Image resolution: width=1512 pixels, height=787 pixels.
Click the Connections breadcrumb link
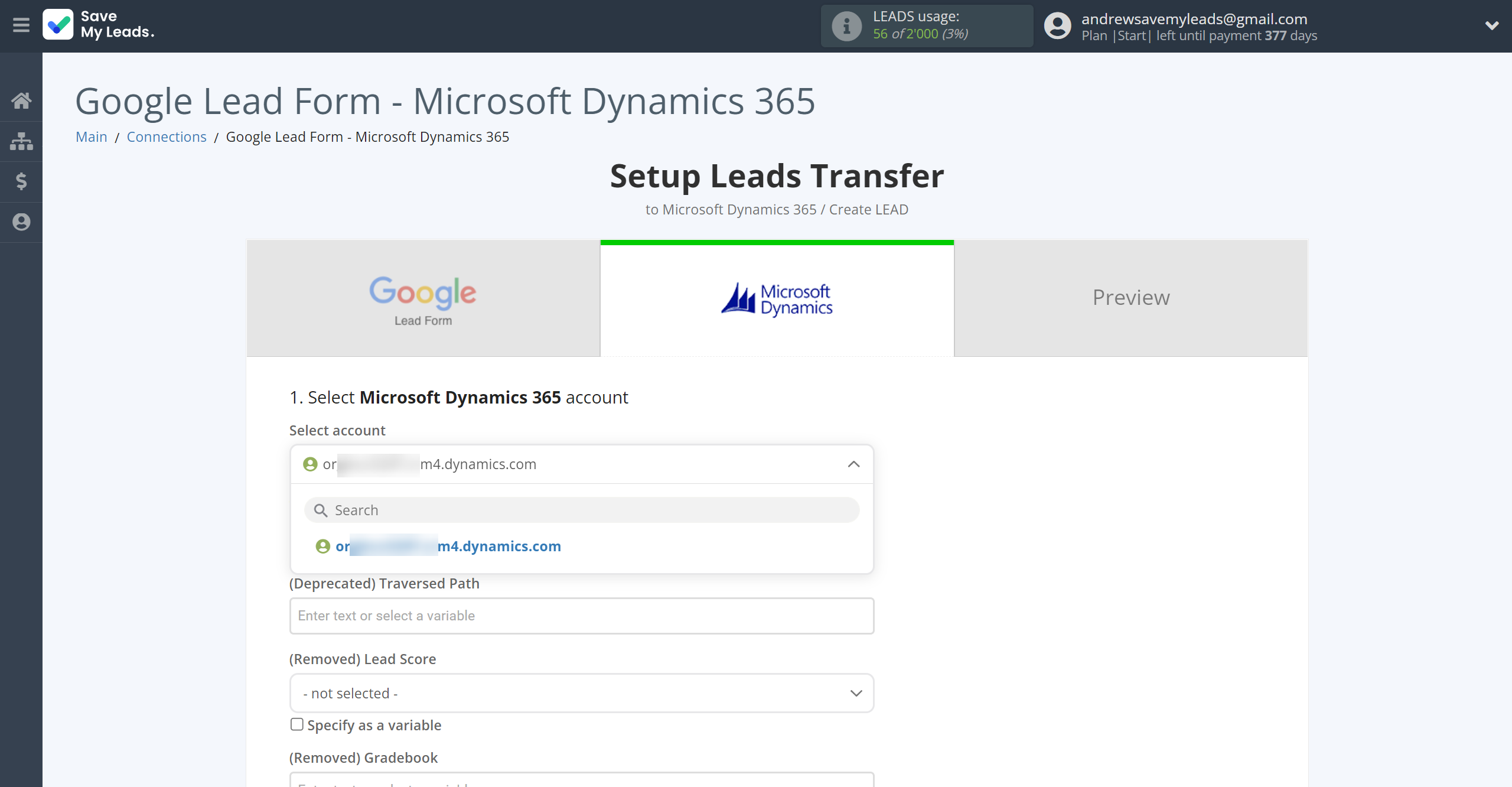pos(165,136)
